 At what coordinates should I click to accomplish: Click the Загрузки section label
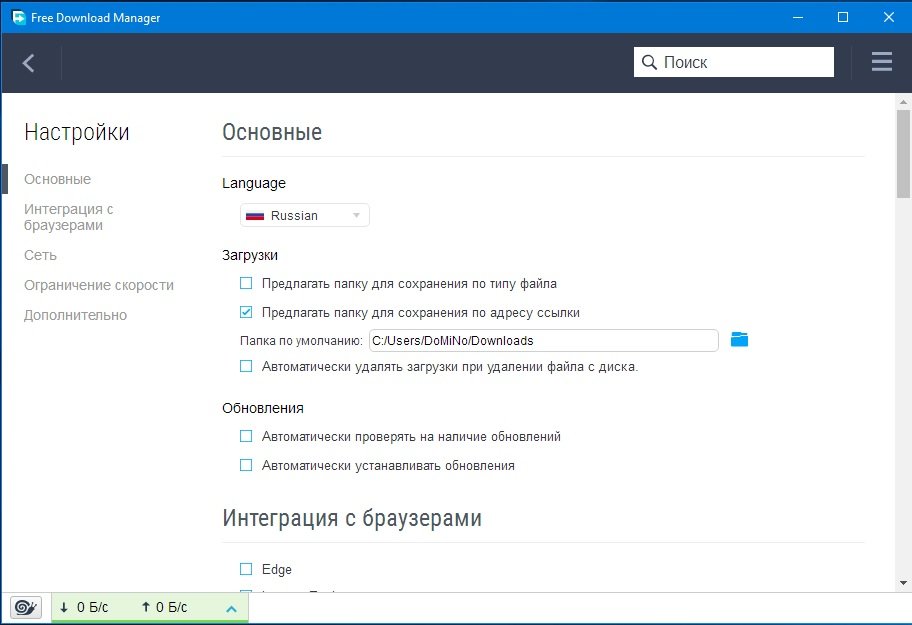[250, 255]
